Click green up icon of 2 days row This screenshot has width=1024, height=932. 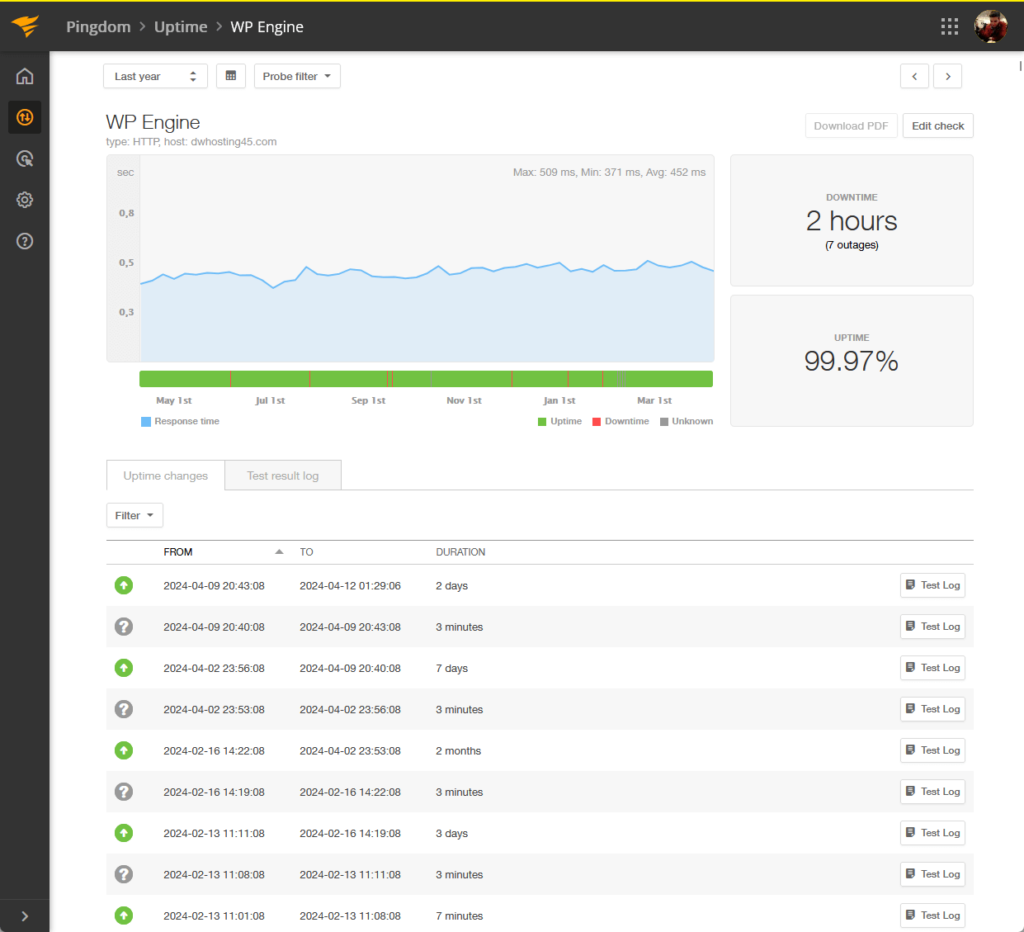123,585
